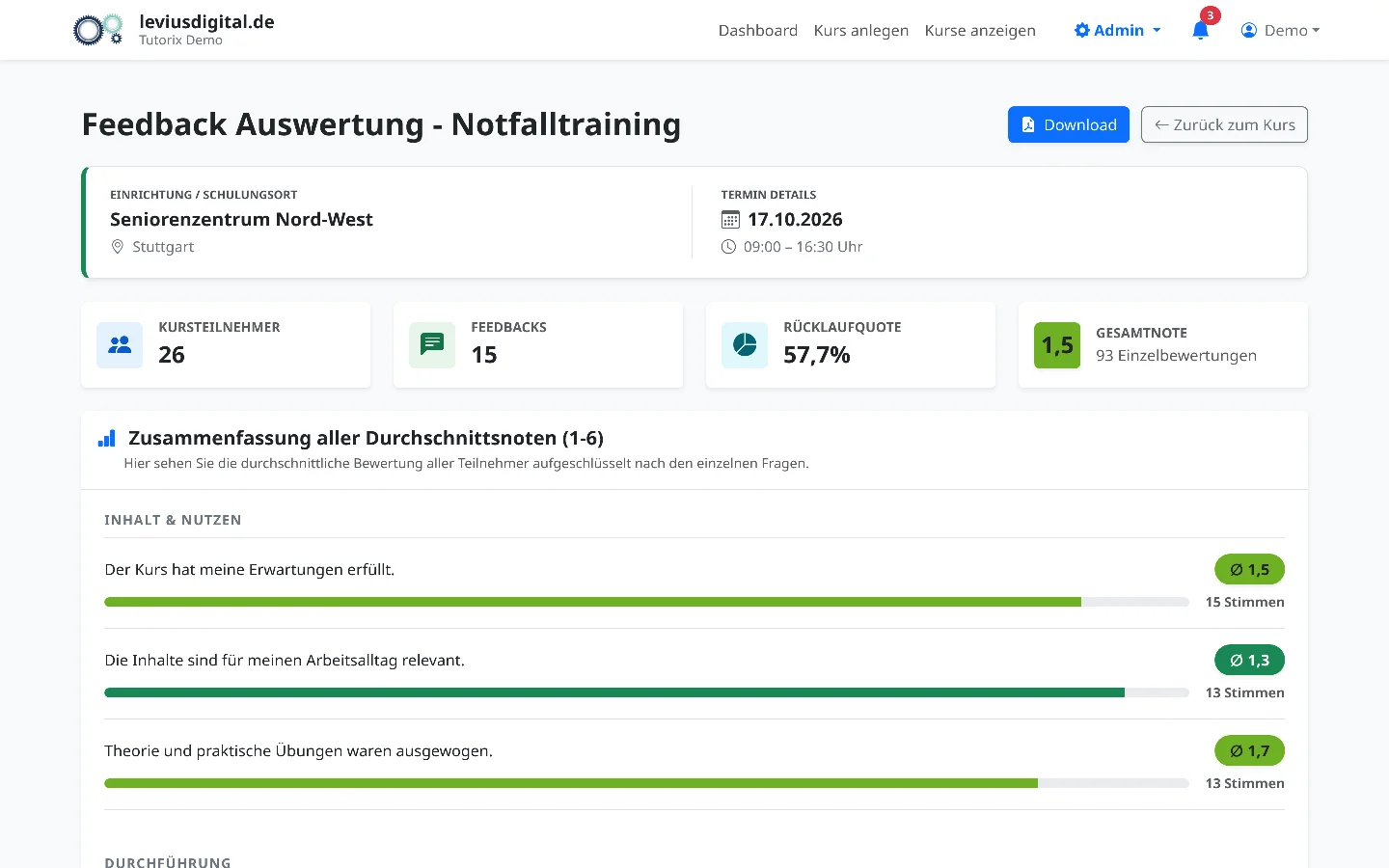Viewport: 1389px width, 868px height.
Task: Click the Erwartungen erfüllt progress bar
Action: point(646,602)
